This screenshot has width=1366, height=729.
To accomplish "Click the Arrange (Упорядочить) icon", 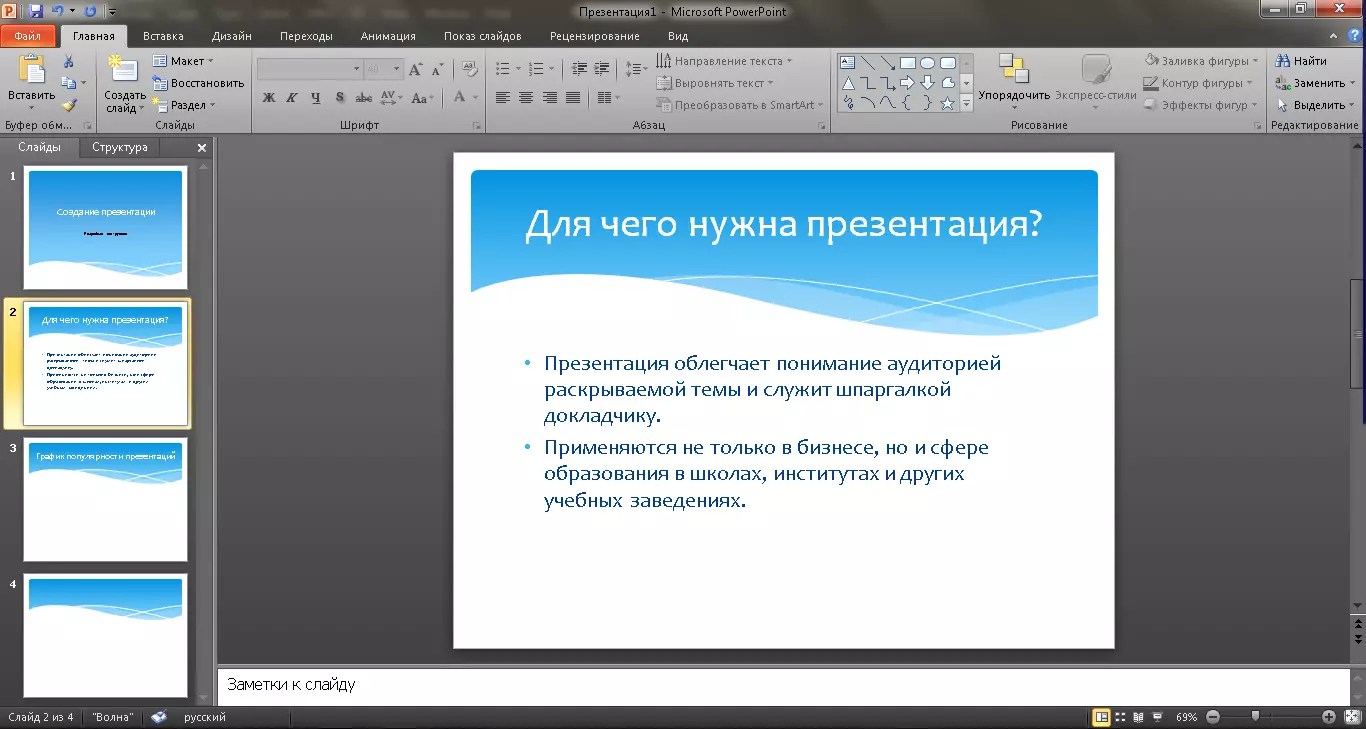I will pos(1013,70).
